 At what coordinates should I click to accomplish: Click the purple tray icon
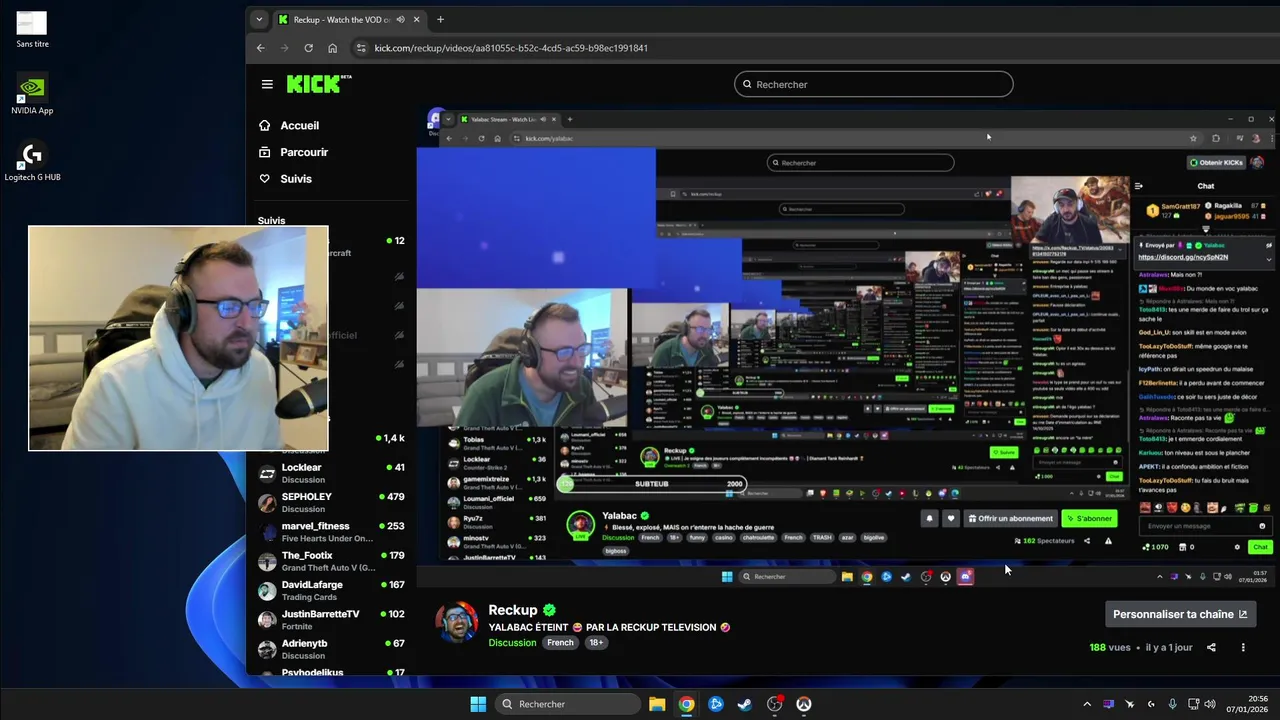pos(1108,704)
